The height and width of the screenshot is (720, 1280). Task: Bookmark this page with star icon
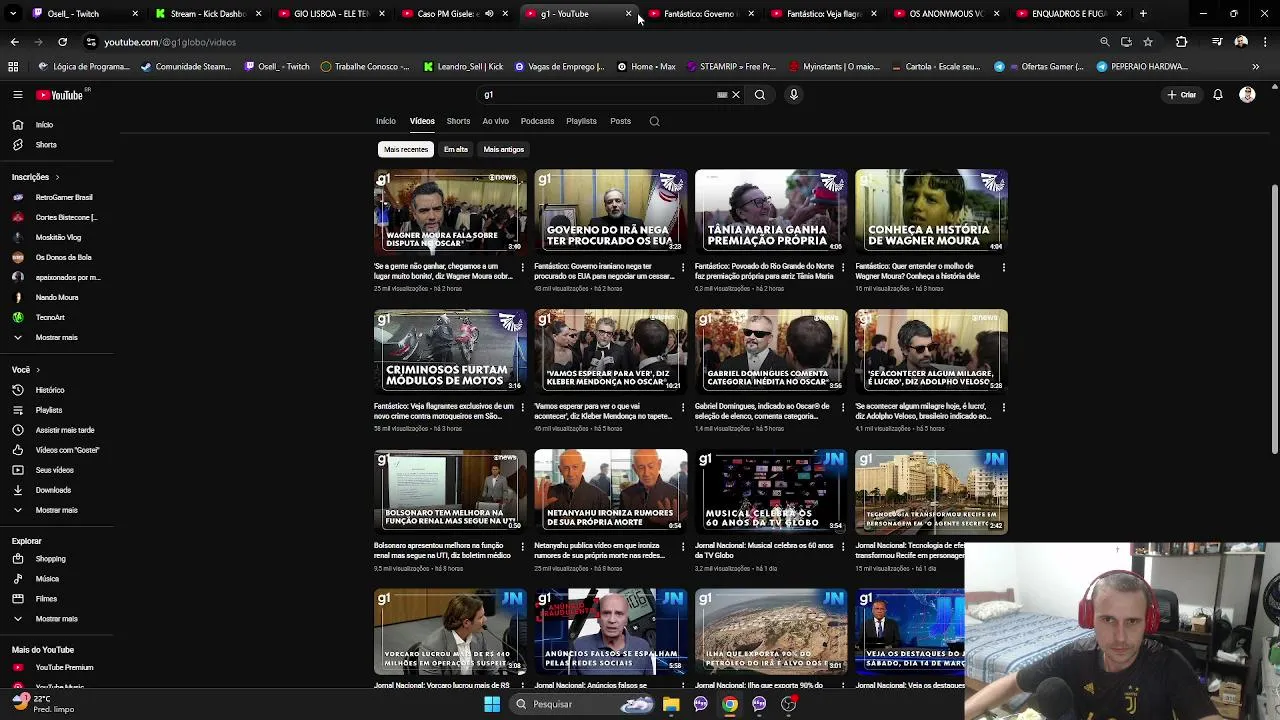(x=1148, y=42)
